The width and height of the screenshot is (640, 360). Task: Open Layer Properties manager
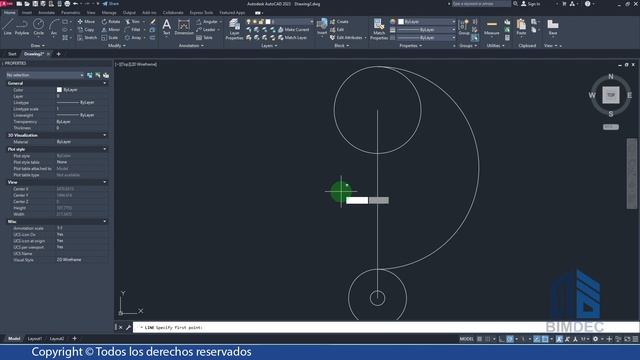click(x=234, y=29)
